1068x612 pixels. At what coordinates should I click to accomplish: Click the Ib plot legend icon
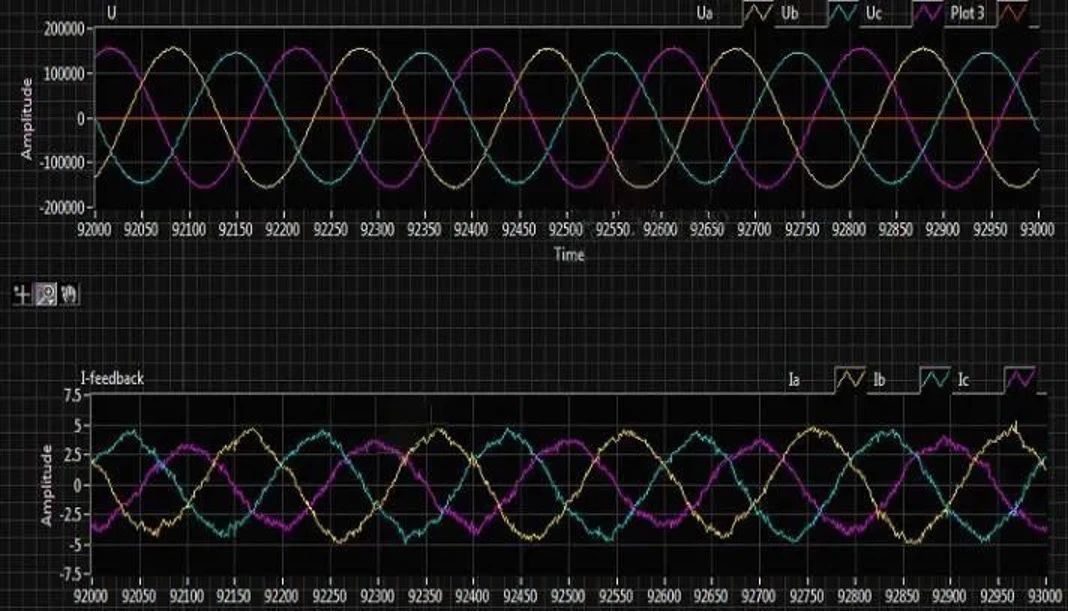point(935,380)
